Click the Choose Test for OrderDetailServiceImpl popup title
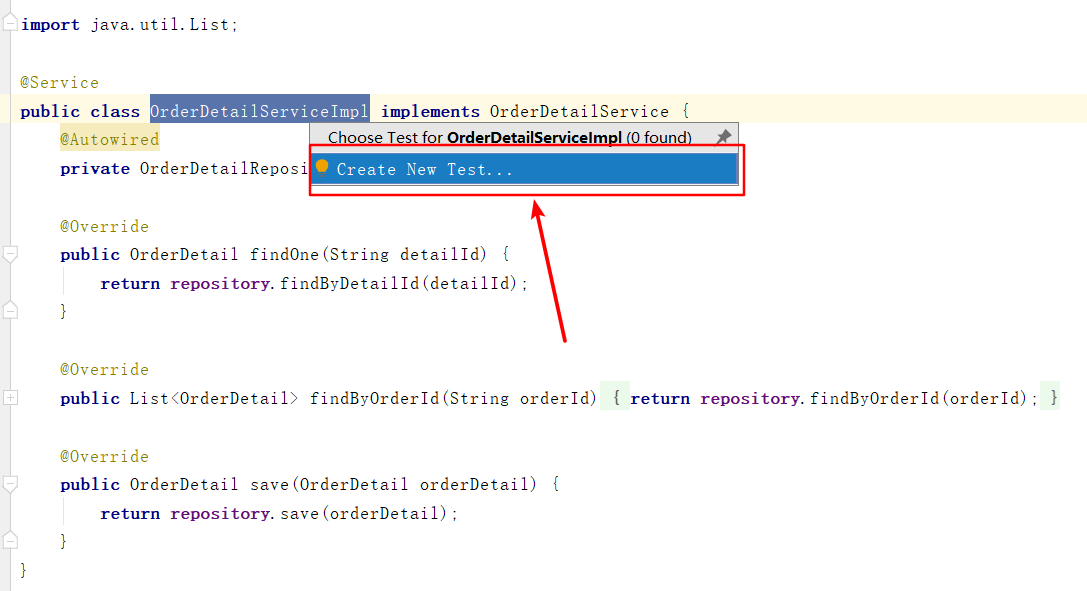Image resolution: width=1087 pixels, height=591 pixels. click(510, 137)
